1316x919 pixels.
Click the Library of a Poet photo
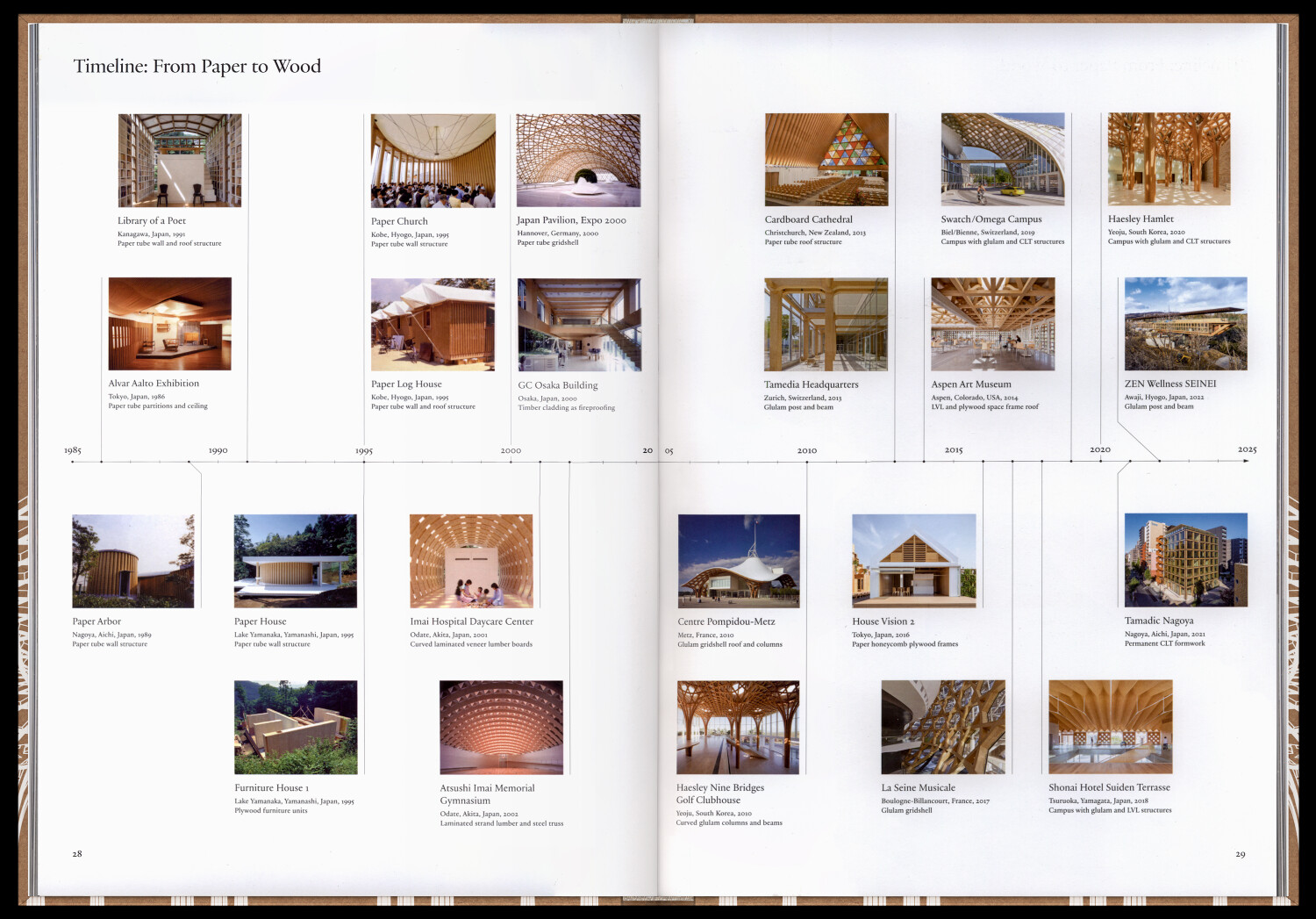point(180,161)
